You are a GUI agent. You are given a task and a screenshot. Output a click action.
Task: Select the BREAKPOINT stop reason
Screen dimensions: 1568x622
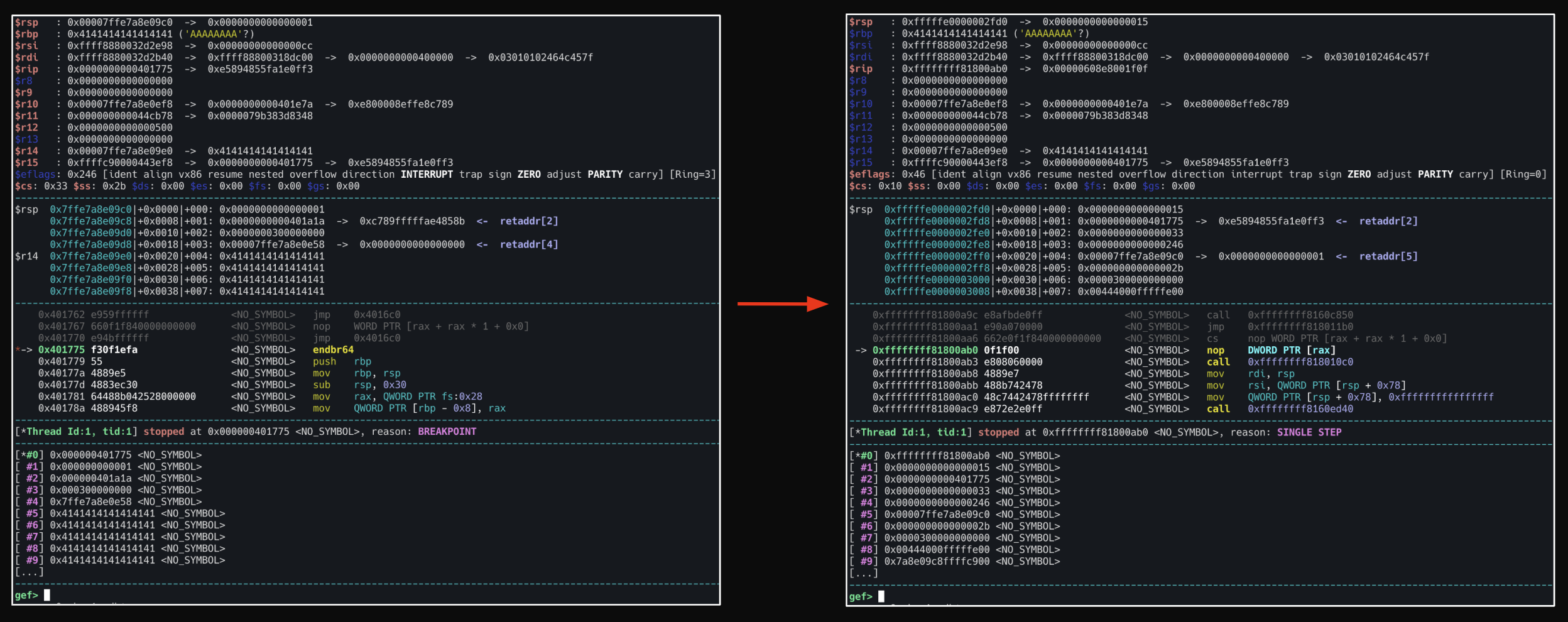coord(447,432)
